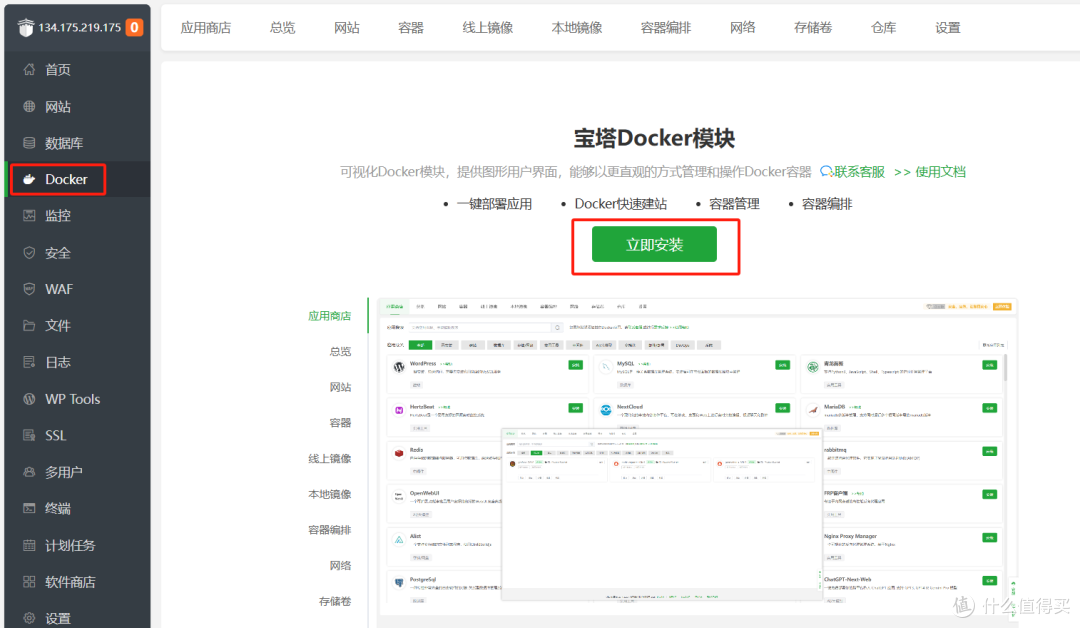This screenshot has width=1080, height=628.
Task: Click the Docker快速建站 bullet text
Action: coord(621,204)
